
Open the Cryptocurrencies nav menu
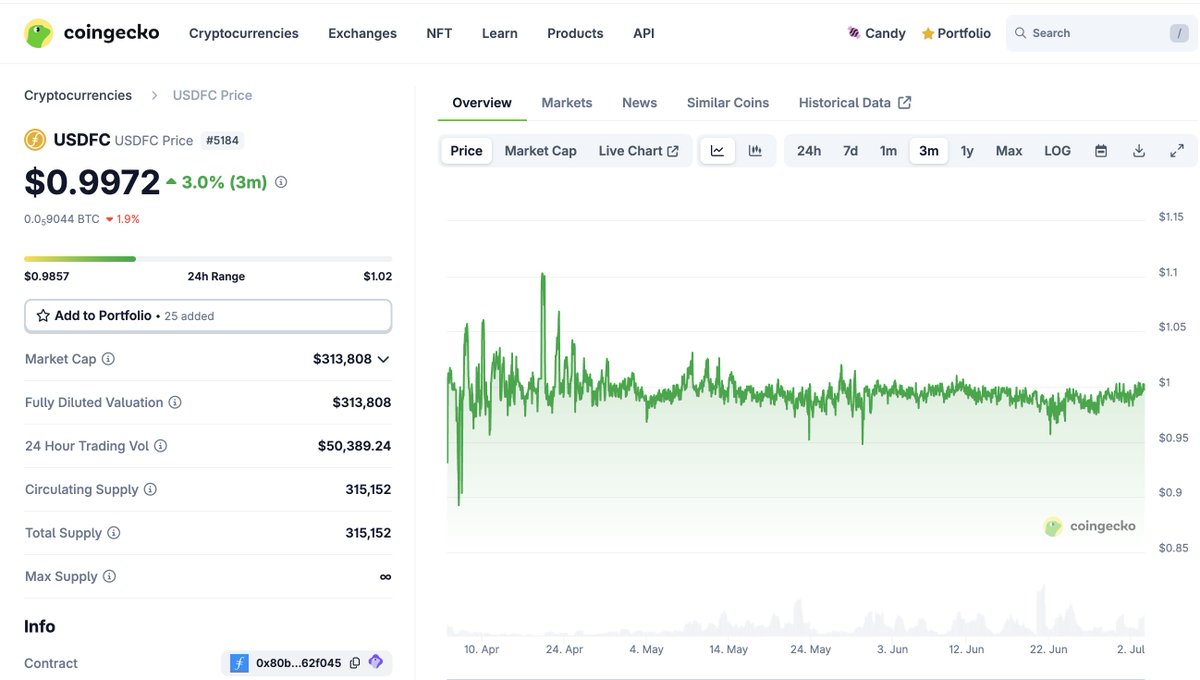point(244,33)
